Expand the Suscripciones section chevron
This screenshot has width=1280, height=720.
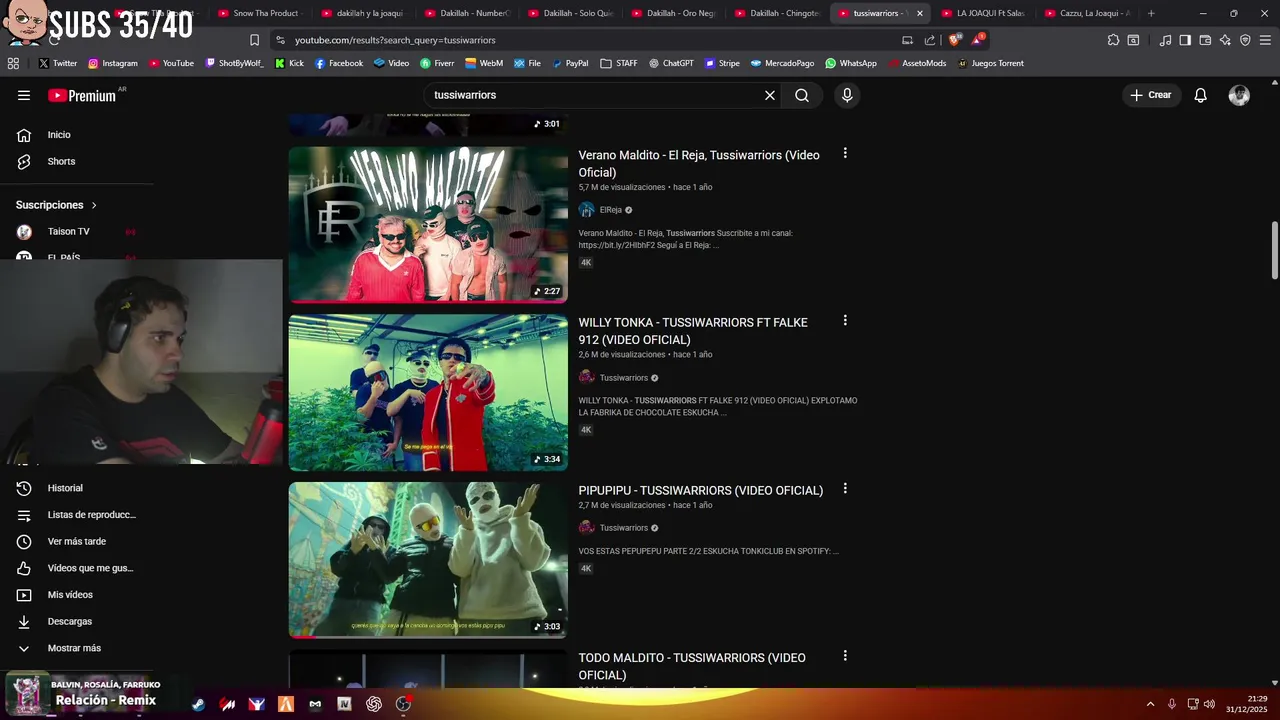pos(94,205)
